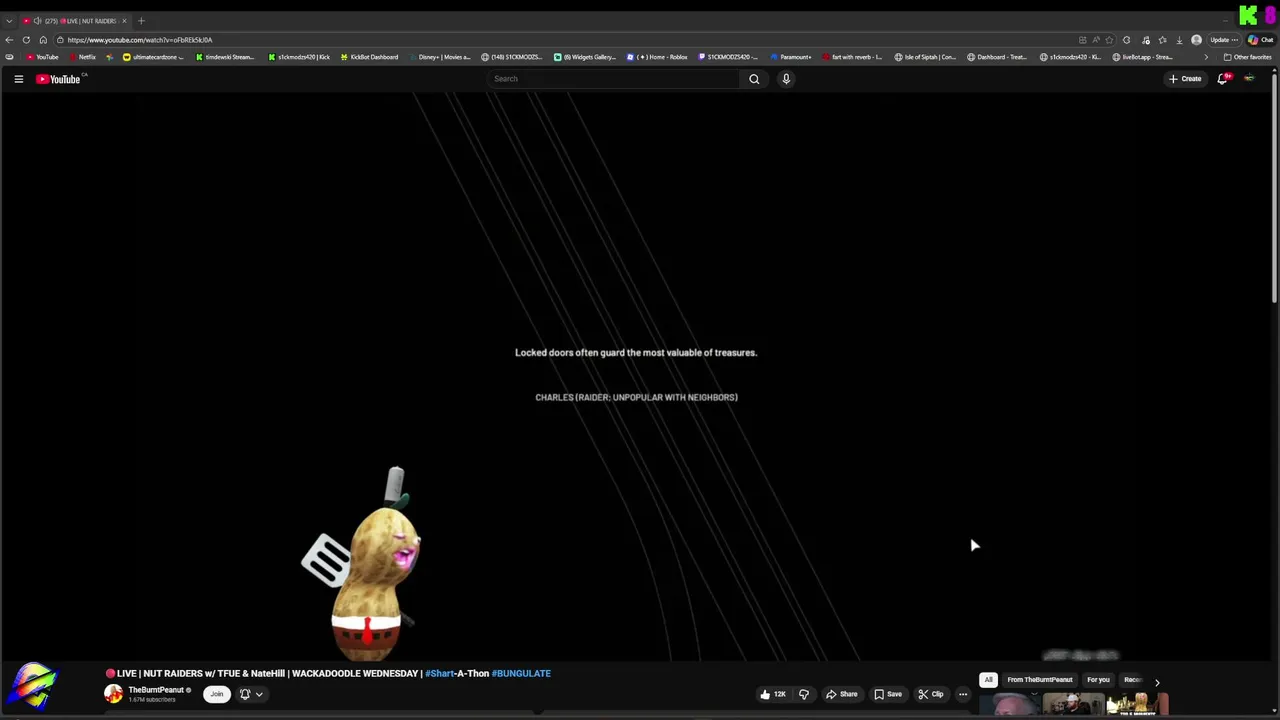Open the Copilot Chat button
The height and width of the screenshot is (720, 1280).
1259,40
